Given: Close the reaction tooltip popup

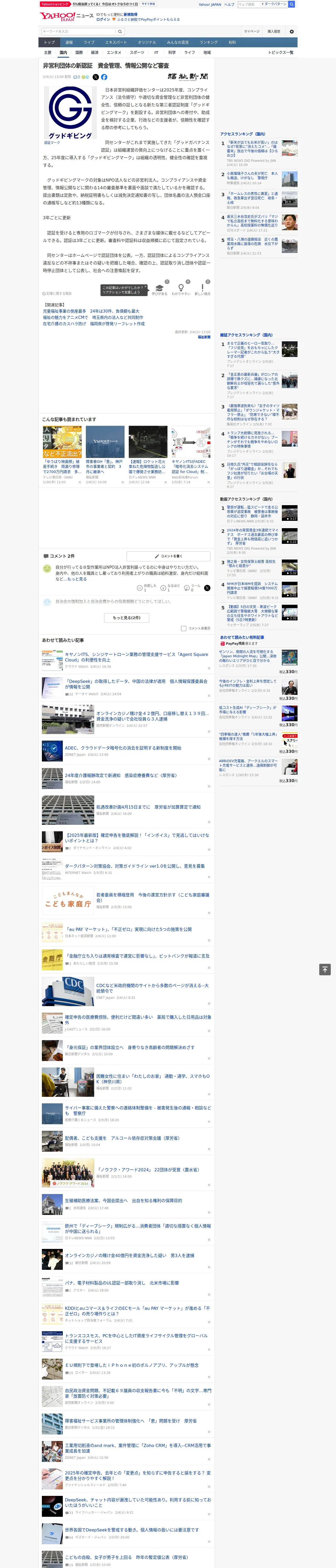Looking at the screenshot, I should point(145,287).
